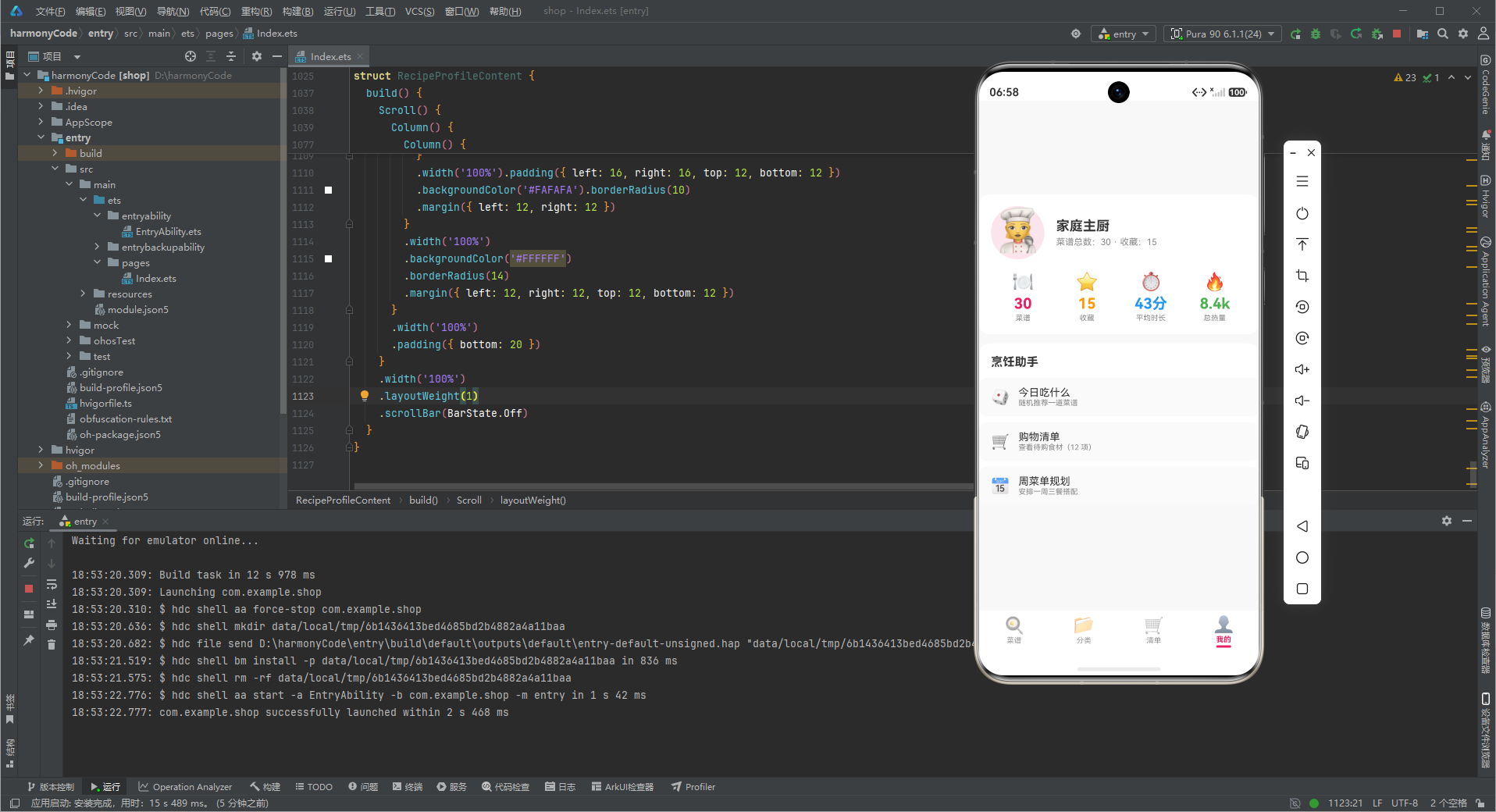Open the 构建(B) menu
The width and height of the screenshot is (1496, 812).
point(297,11)
